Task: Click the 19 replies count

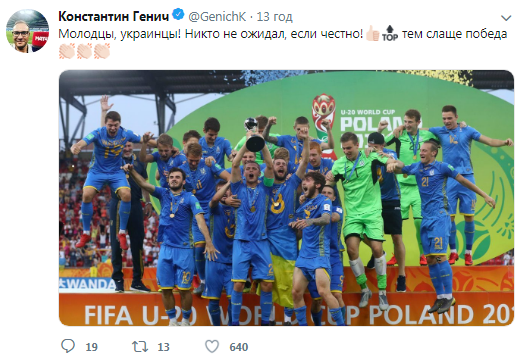Action: tap(92, 347)
